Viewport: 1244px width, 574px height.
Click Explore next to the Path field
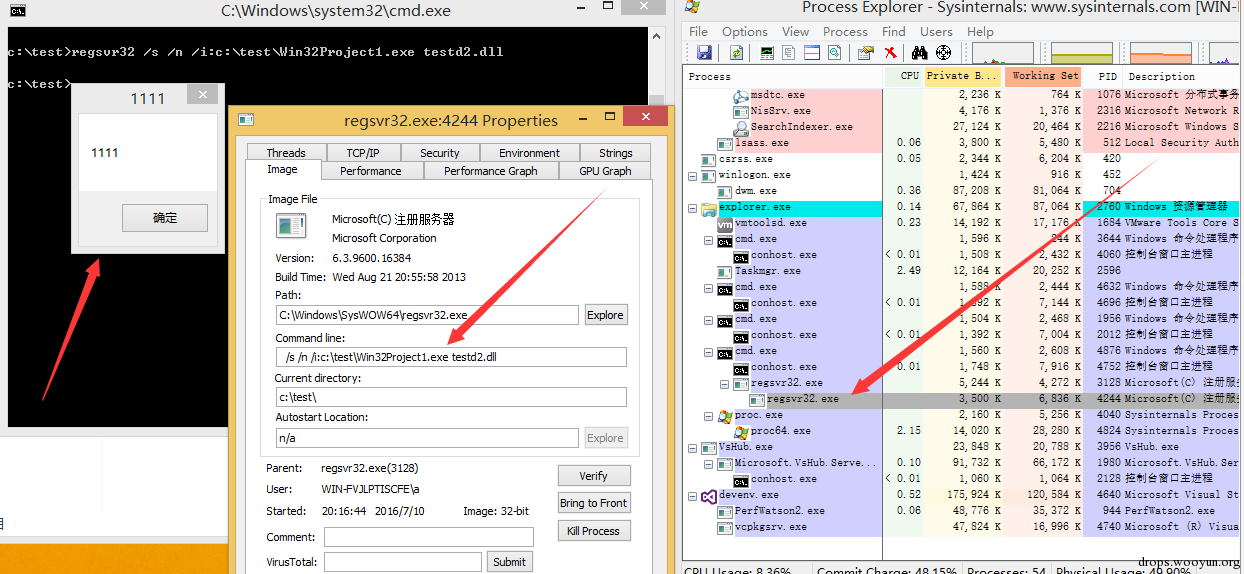coord(605,315)
